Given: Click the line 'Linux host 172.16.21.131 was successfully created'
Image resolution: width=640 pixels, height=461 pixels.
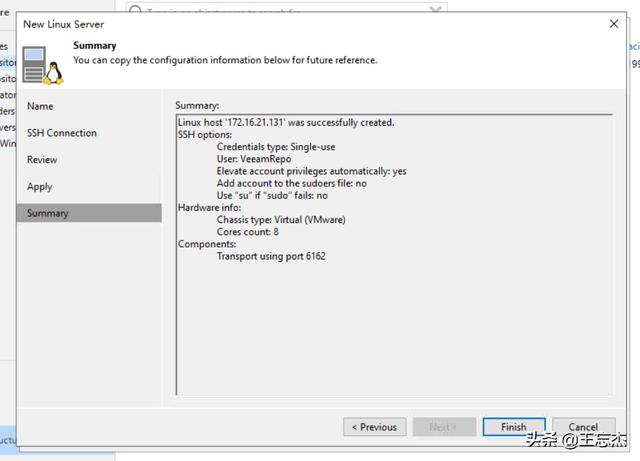Looking at the screenshot, I should tap(286, 122).
